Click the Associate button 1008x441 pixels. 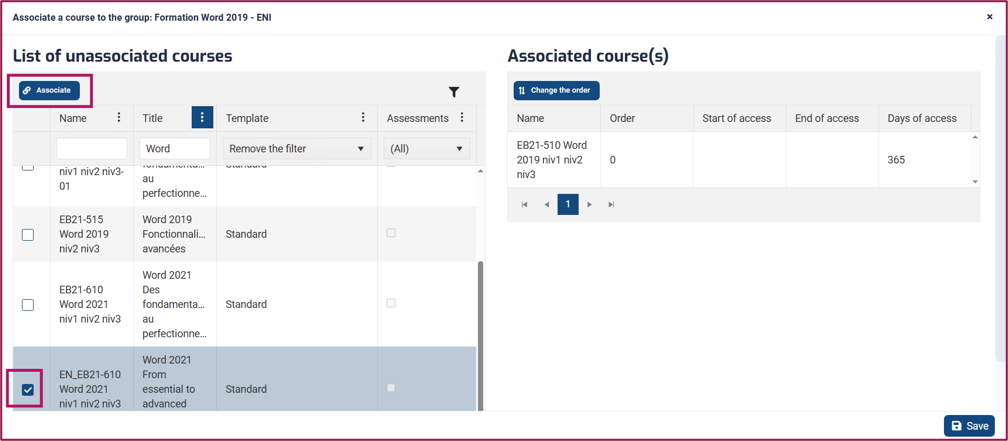(x=50, y=91)
